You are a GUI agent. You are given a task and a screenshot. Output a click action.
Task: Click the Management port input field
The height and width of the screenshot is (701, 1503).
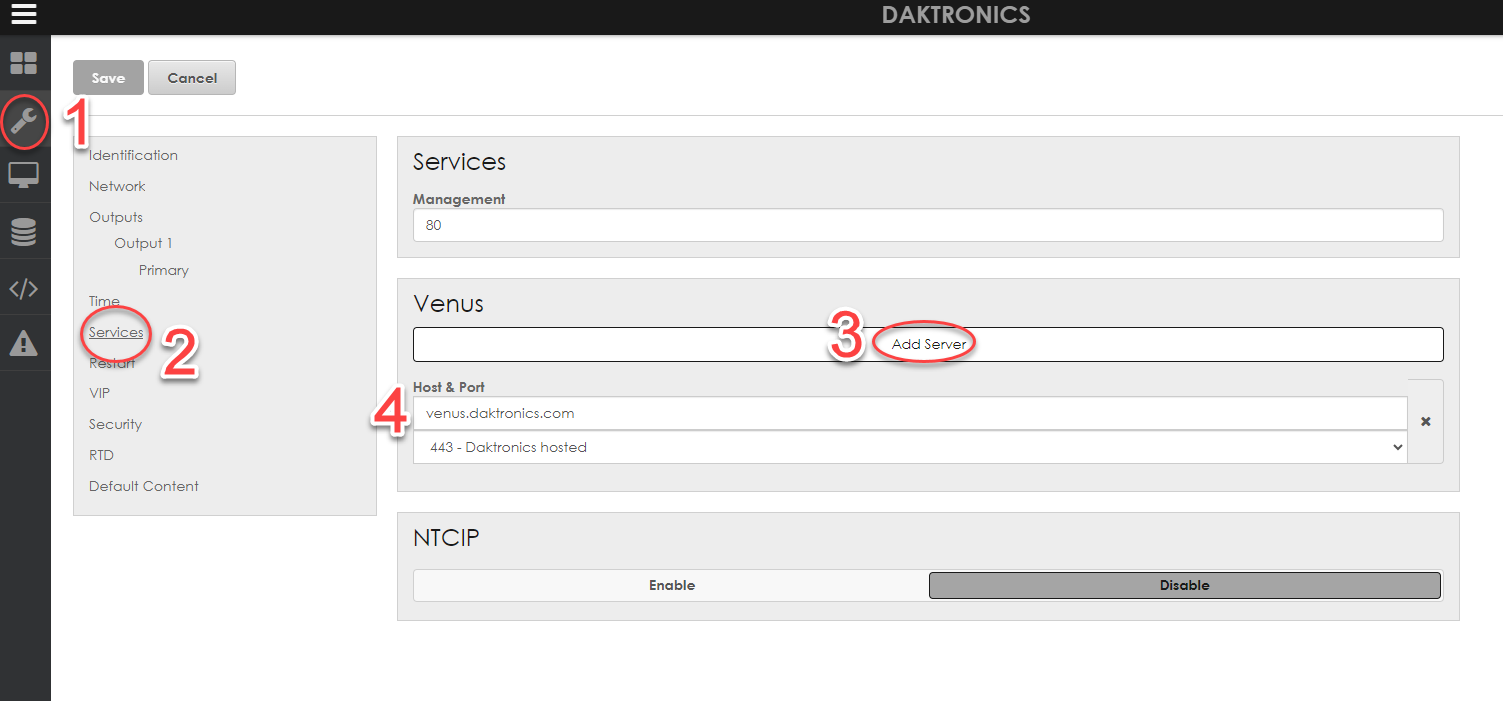(x=927, y=225)
